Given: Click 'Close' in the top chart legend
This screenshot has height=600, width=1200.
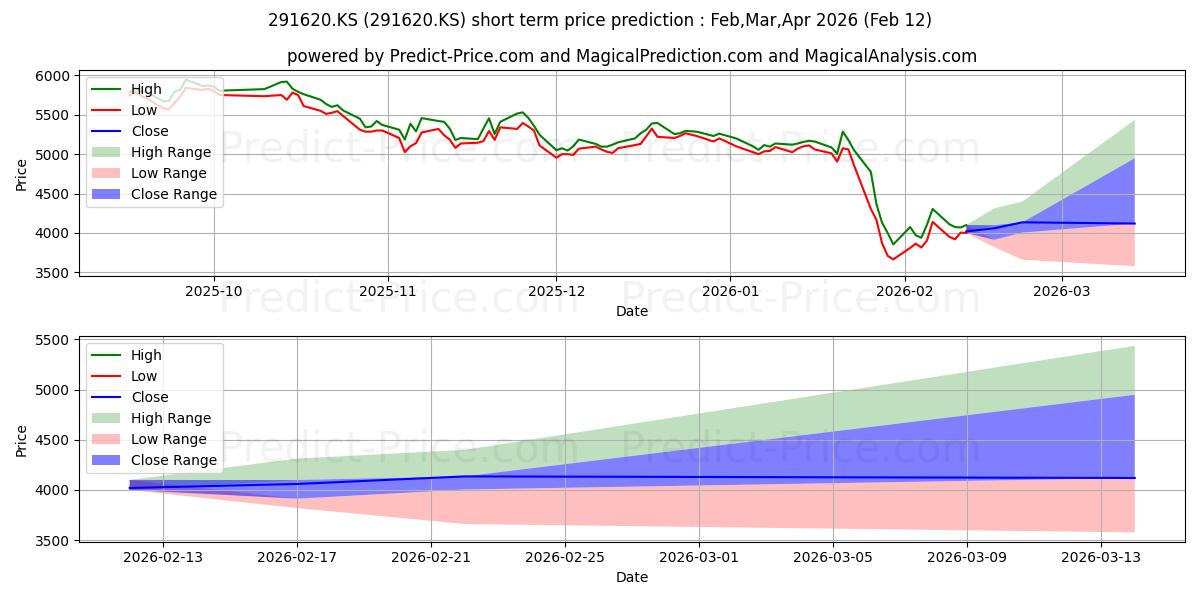Looking at the screenshot, I should point(148,132).
